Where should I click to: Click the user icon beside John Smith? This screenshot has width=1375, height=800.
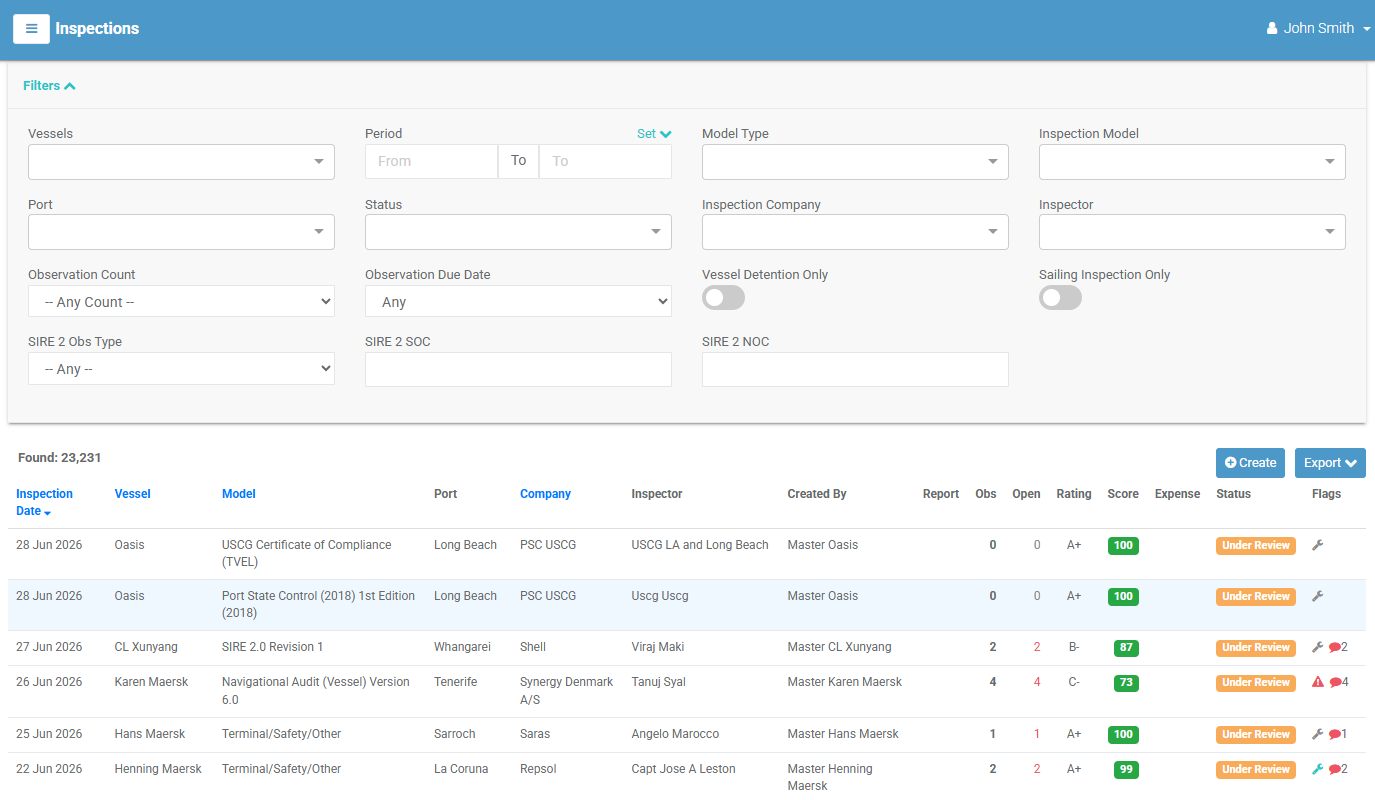click(x=1272, y=29)
